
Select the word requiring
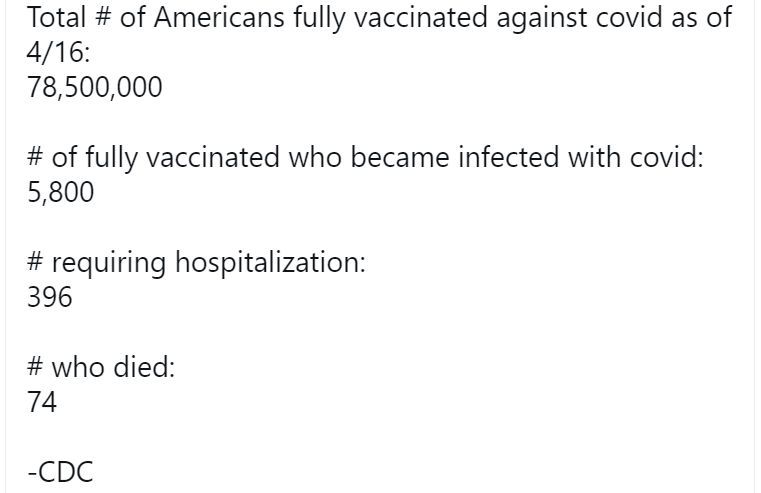coord(109,263)
